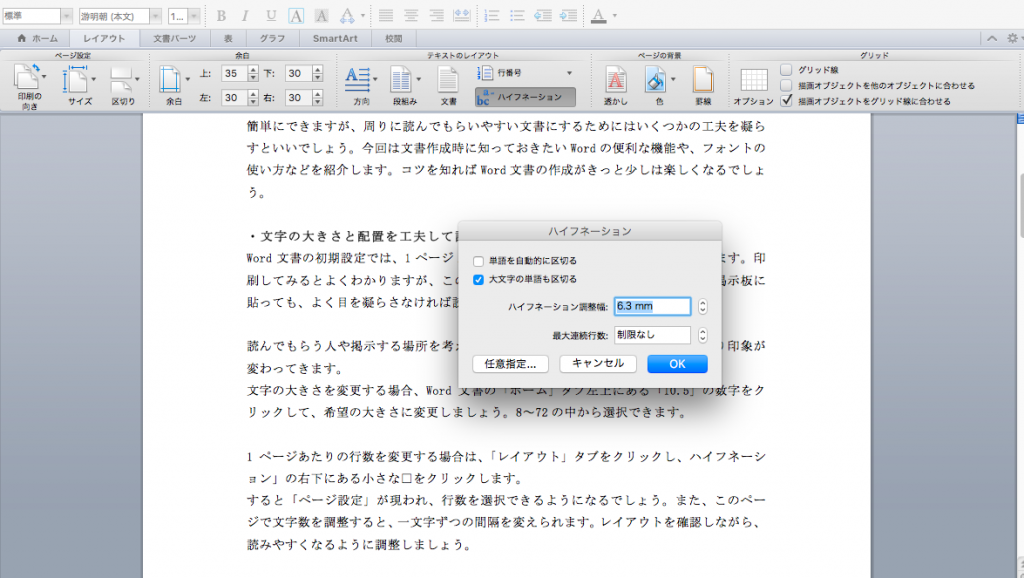Open the font name 游明朝 dropdown
Viewport: 1024px width, 578px height.
pyautogui.click(x=155, y=16)
